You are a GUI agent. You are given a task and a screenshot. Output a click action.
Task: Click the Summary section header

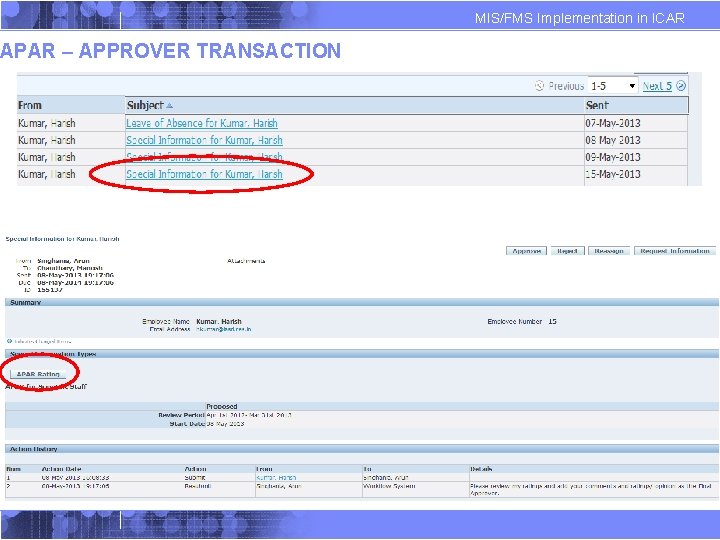coord(362,302)
